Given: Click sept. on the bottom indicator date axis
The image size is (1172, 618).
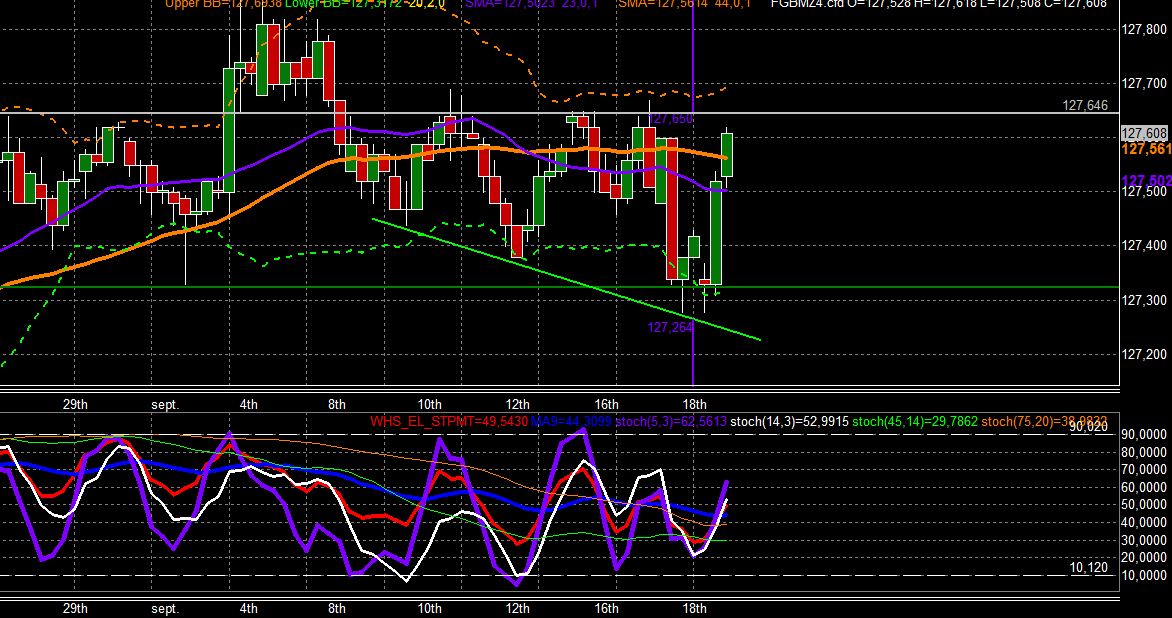Looking at the screenshot, I should pyautogui.click(x=165, y=608).
